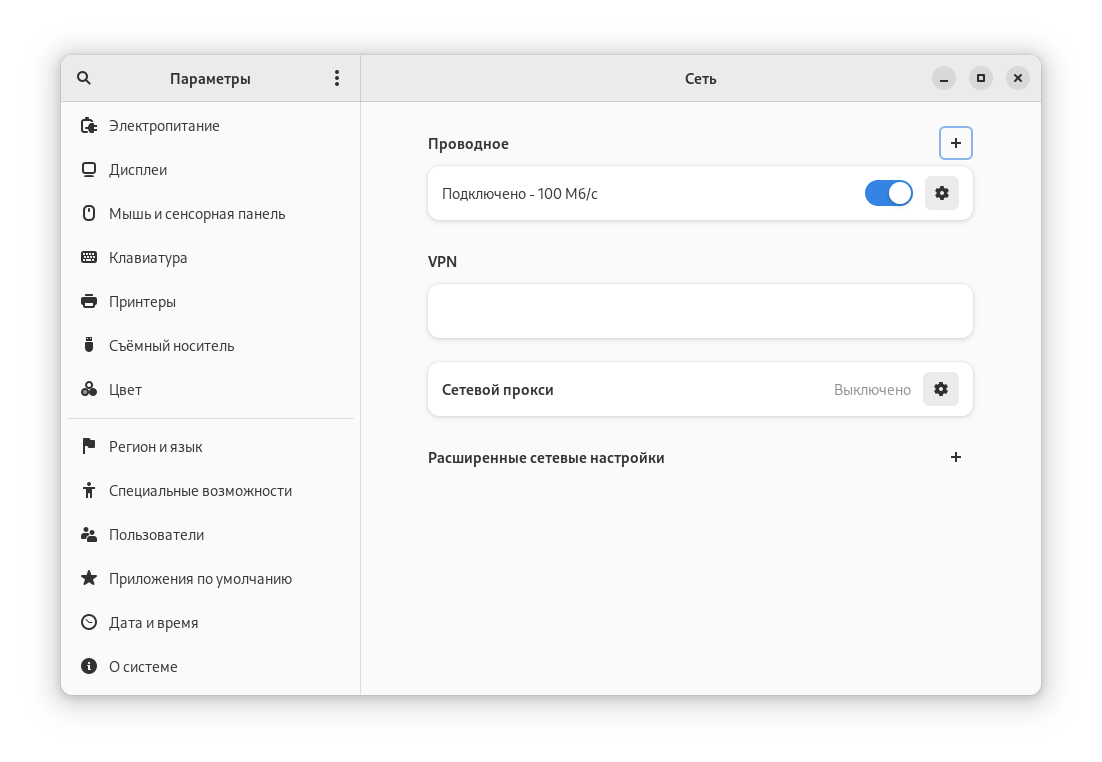Go to Displays settings

click(x=138, y=170)
